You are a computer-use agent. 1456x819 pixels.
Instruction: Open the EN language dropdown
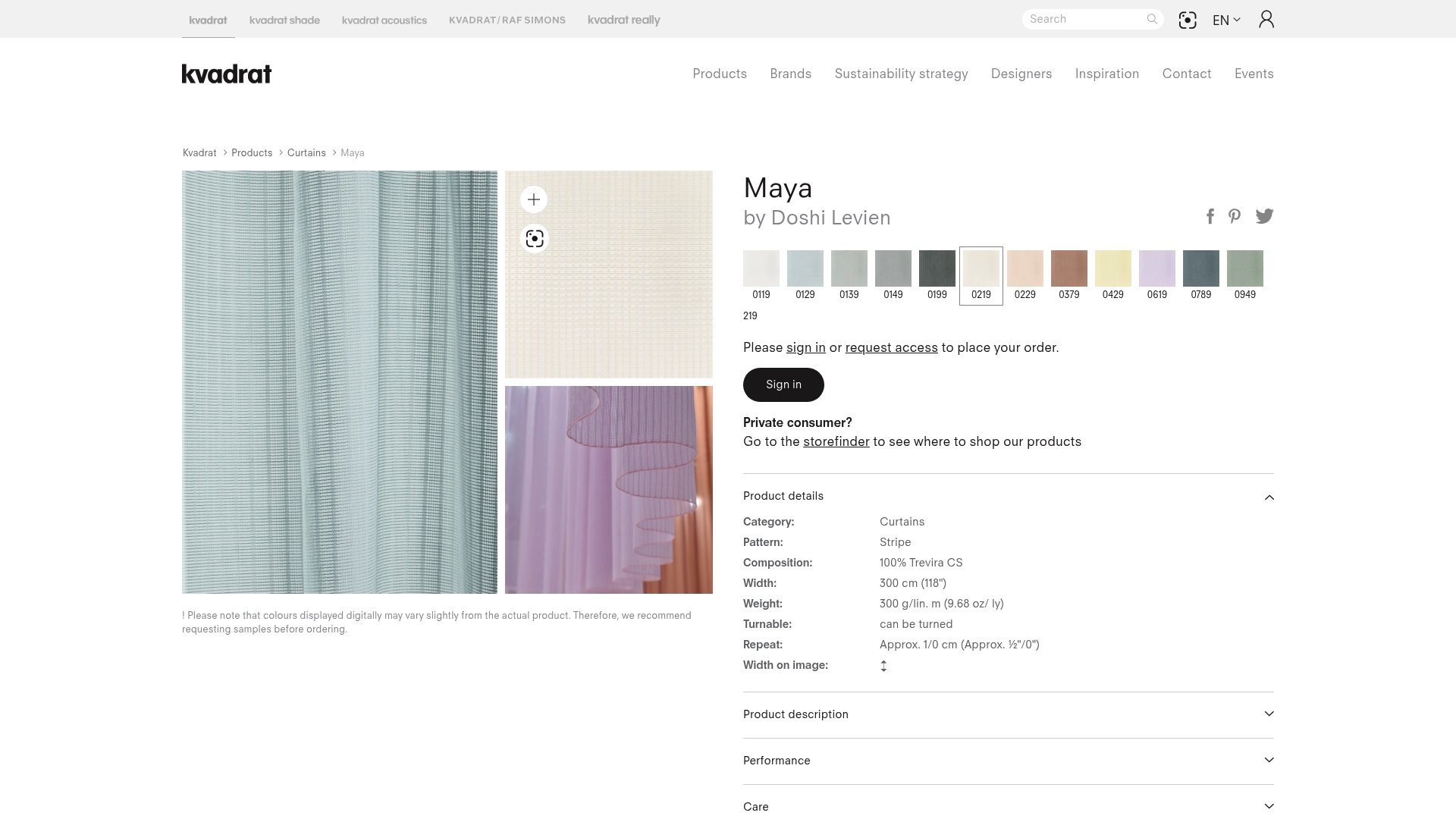(x=1226, y=20)
